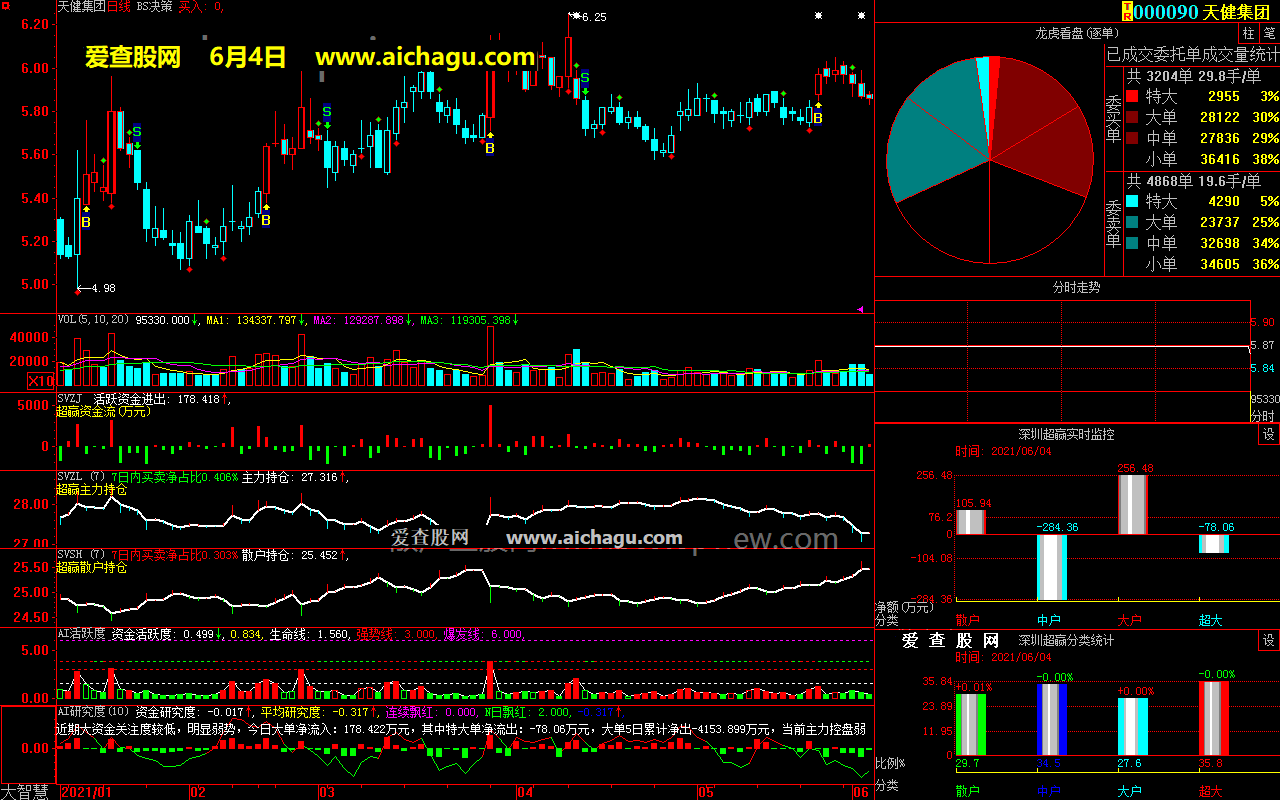The image size is (1280, 800).
Task: Click the 天健集团 name in the top-right header
Action: (x=1236, y=12)
